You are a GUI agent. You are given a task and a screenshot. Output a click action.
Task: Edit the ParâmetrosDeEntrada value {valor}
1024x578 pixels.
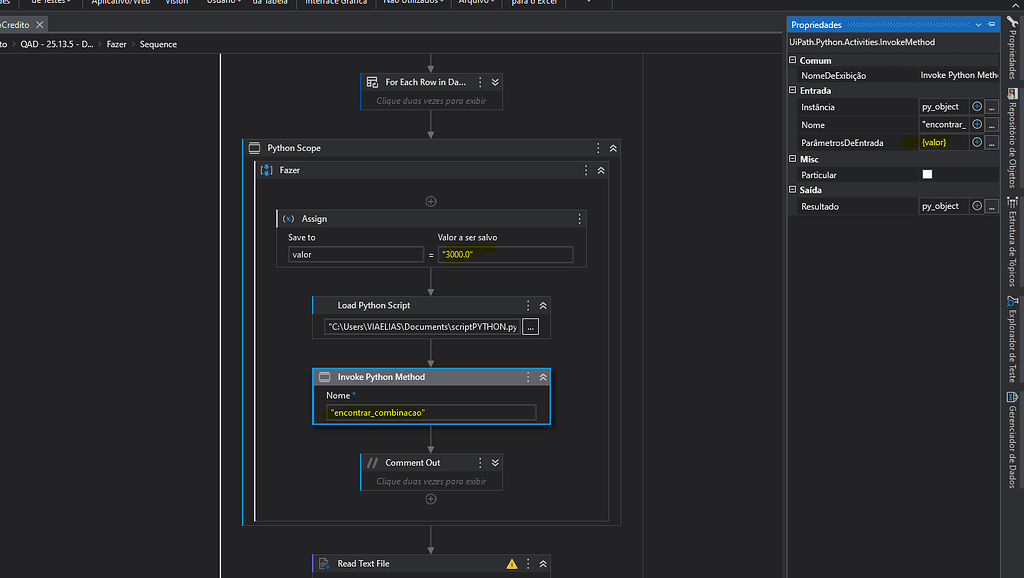pyautogui.click(x=944, y=142)
